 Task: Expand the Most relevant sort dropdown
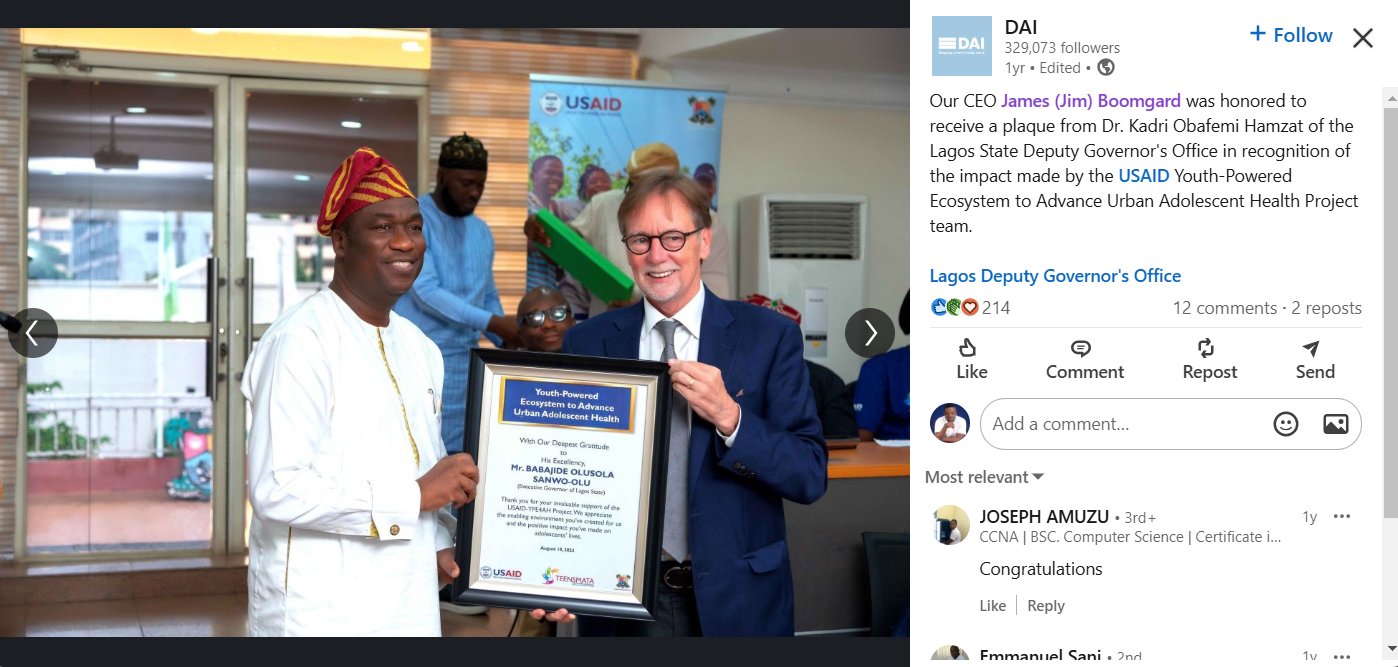984,477
